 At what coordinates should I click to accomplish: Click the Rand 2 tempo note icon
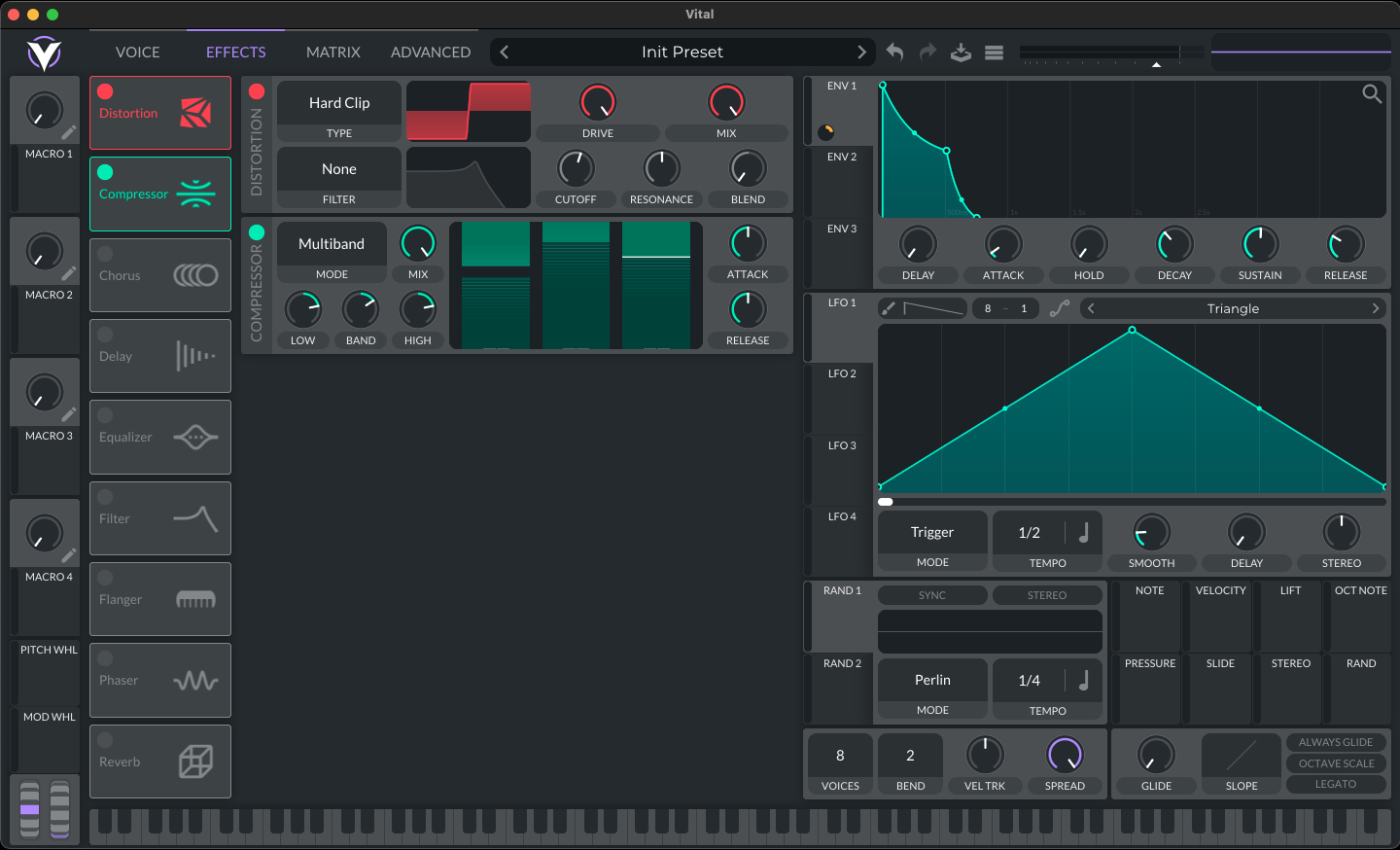pos(1084,680)
